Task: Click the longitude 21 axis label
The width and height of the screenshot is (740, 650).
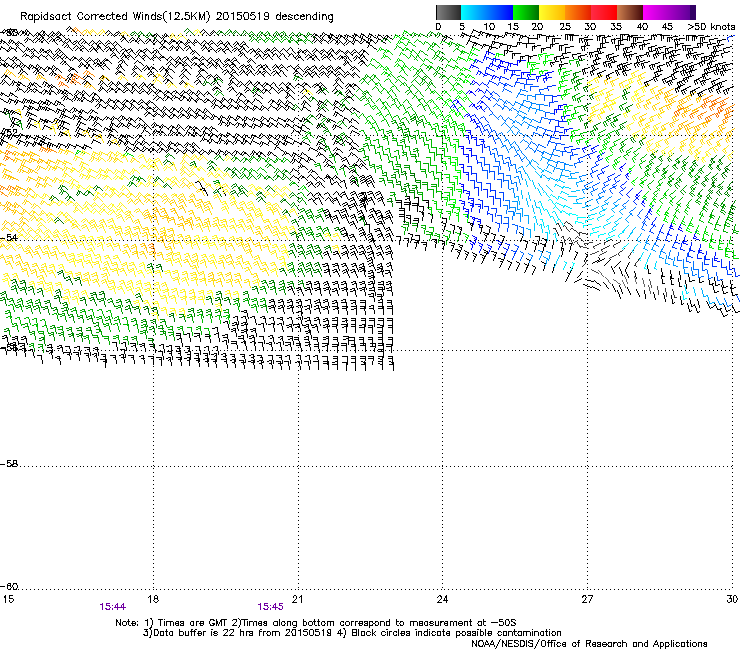Action: pyautogui.click(x=297, y=599)
